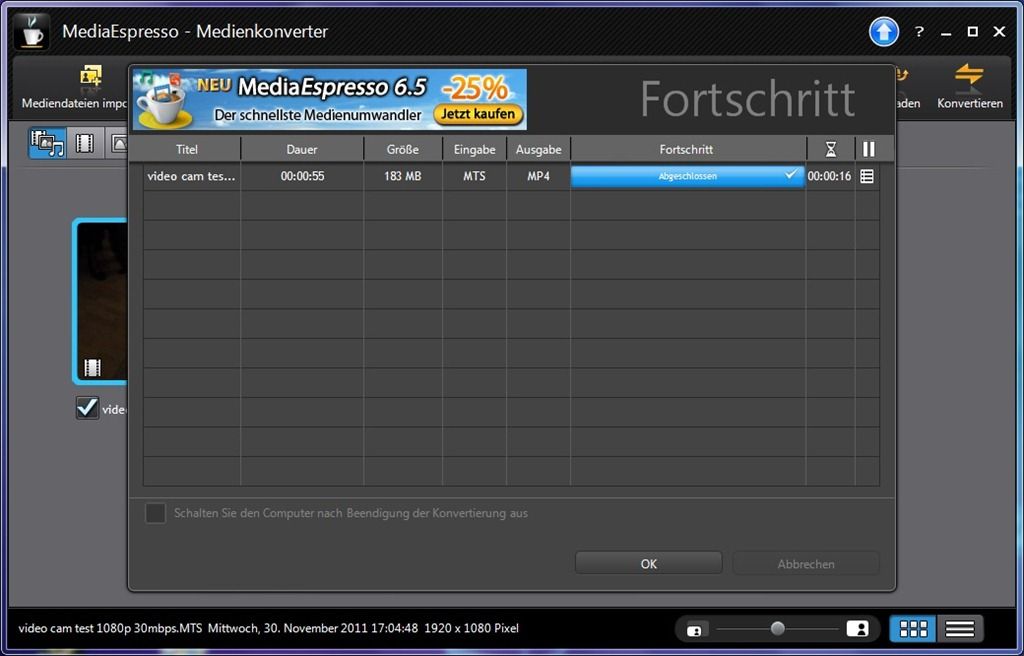Click the MP4 output format cell

pos(538,176)
